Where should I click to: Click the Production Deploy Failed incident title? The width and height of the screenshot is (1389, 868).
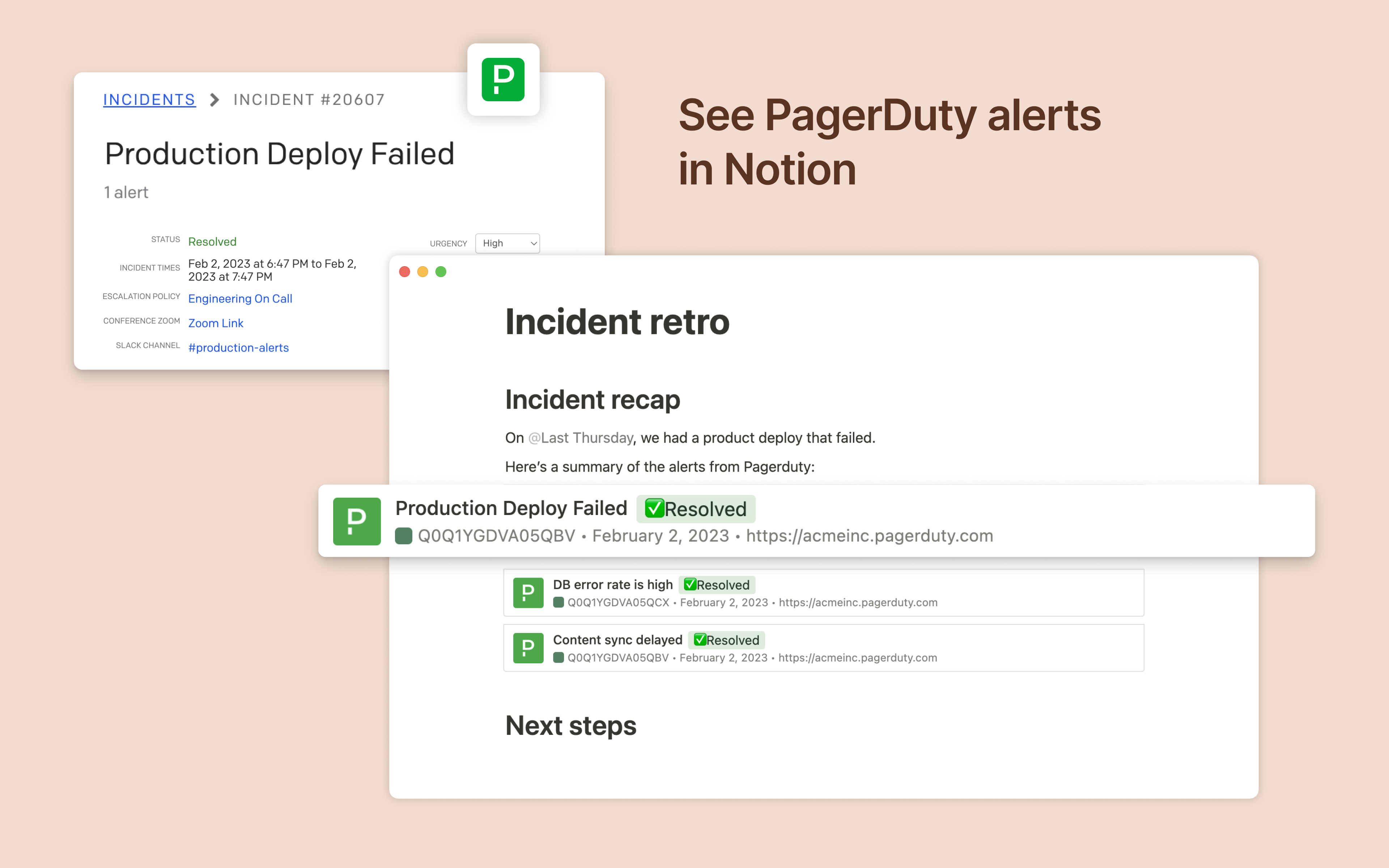point(280,154)
